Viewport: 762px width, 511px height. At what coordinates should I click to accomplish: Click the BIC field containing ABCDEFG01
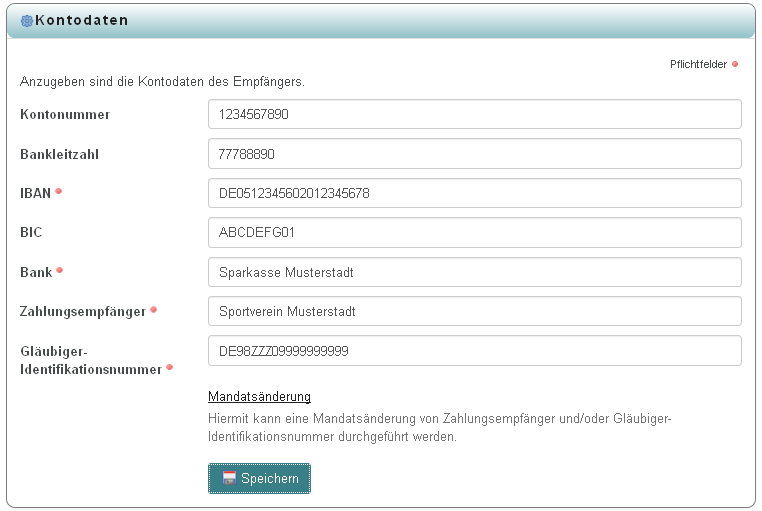[474, 232]
